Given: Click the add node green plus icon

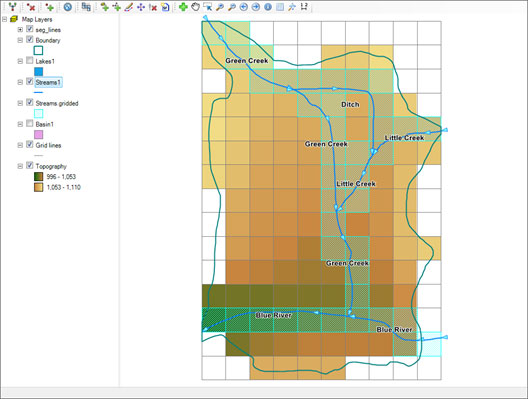Looking at the screenshot, I should pos(50,7).
